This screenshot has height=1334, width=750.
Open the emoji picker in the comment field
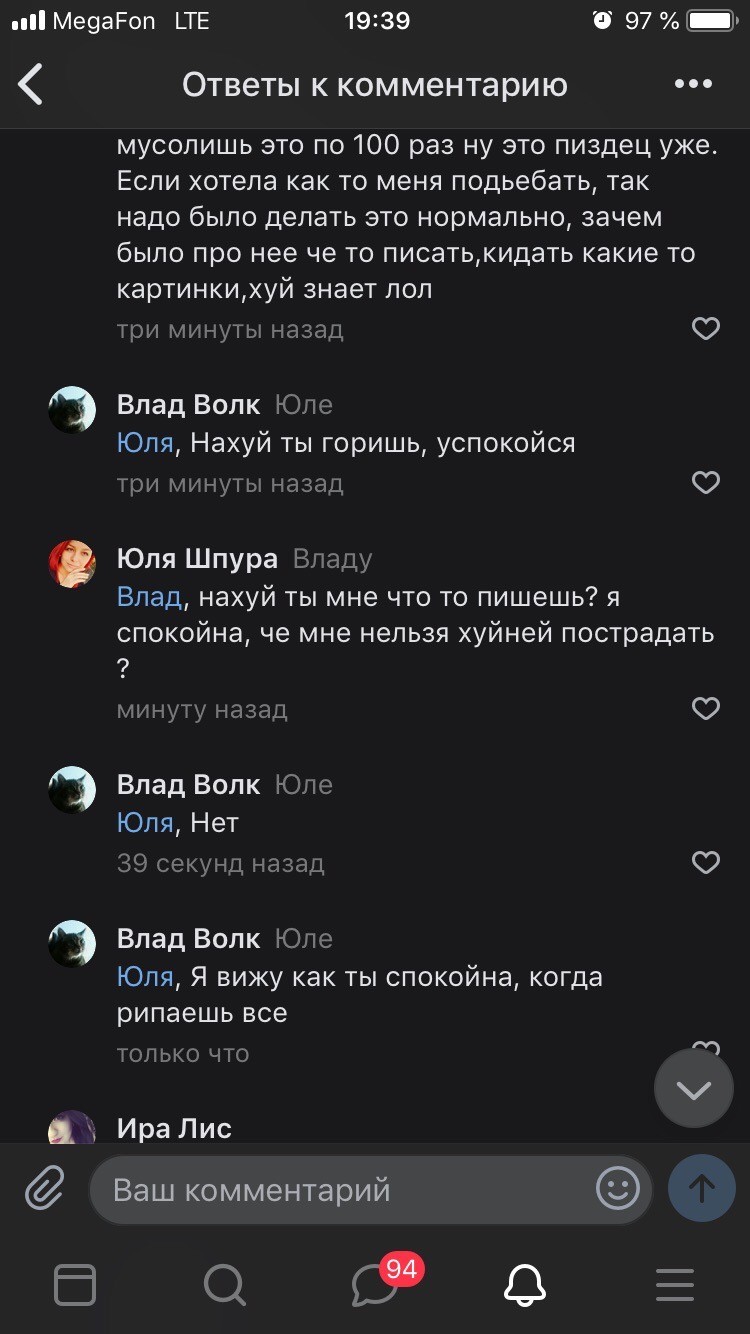(x=618, y=1189)
